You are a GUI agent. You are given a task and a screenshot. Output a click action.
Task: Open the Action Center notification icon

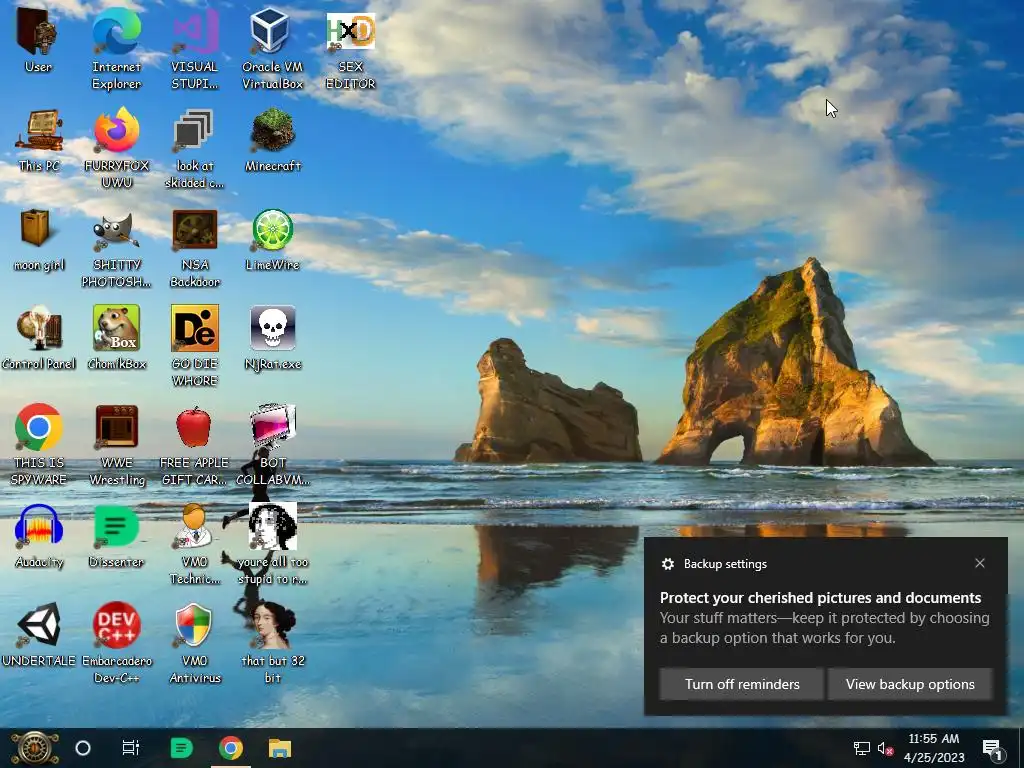point(992,748)
